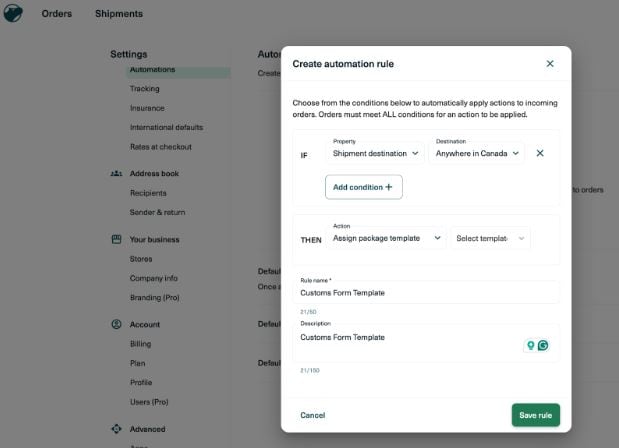
Task: Click the app logo in top-left corner
Action: point(13,13)
